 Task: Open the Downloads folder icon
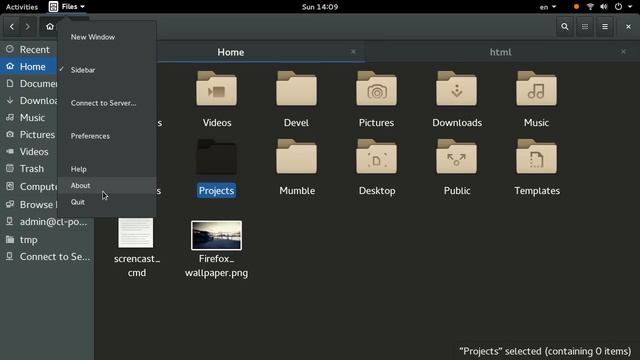click(456, 89)
